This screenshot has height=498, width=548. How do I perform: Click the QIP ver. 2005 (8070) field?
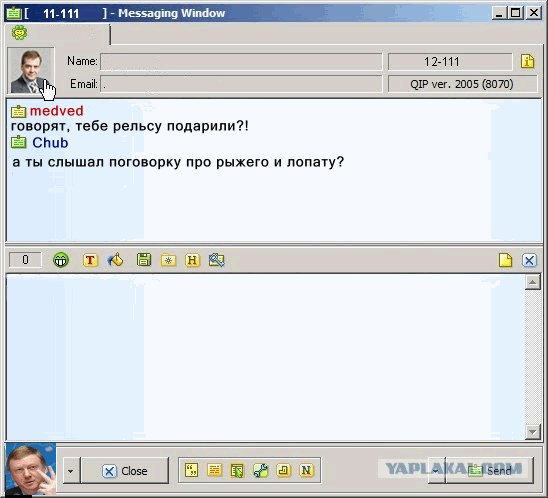(x=462, y=84)
